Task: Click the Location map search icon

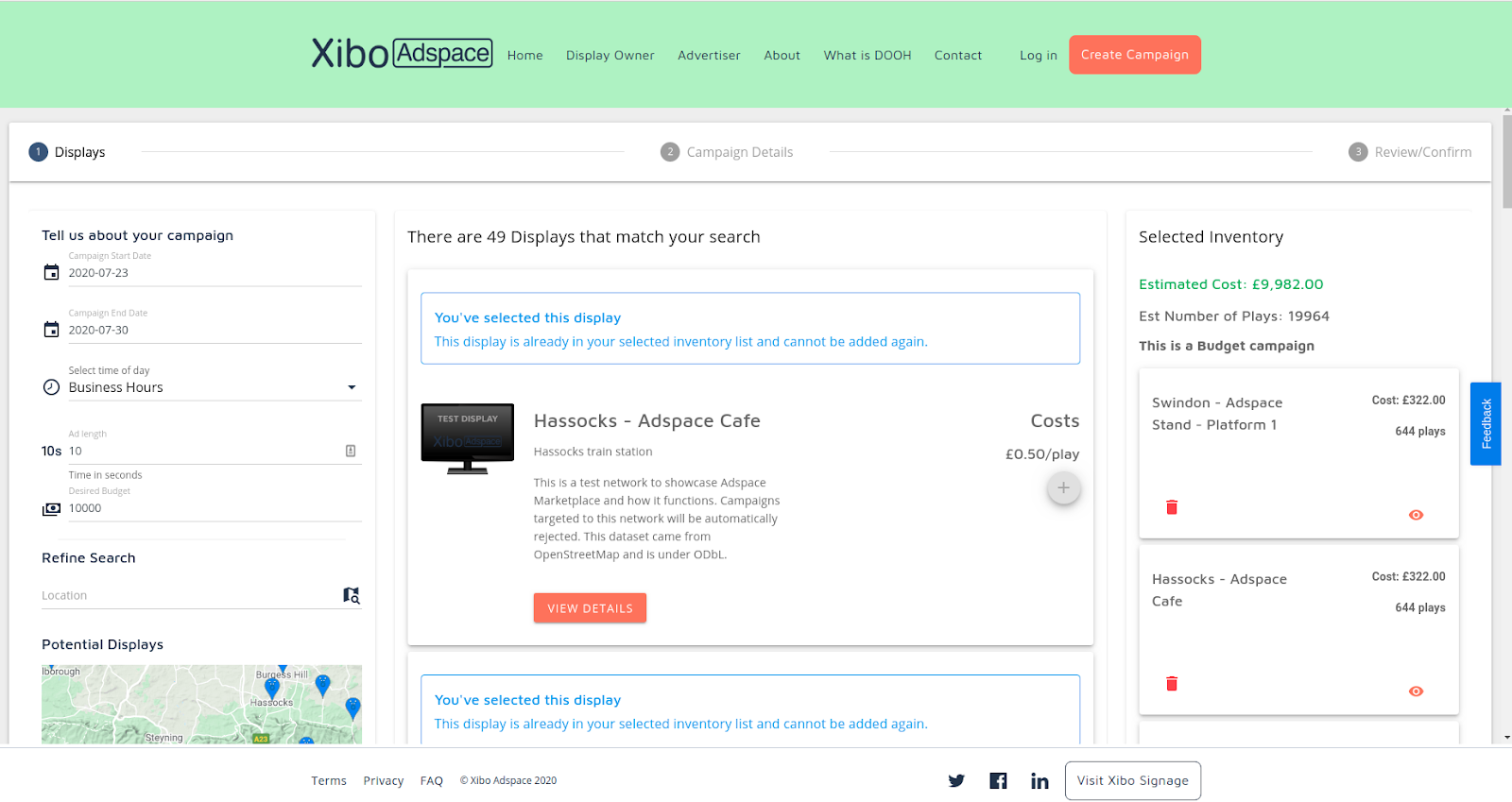Action: [x=352, y=595]
